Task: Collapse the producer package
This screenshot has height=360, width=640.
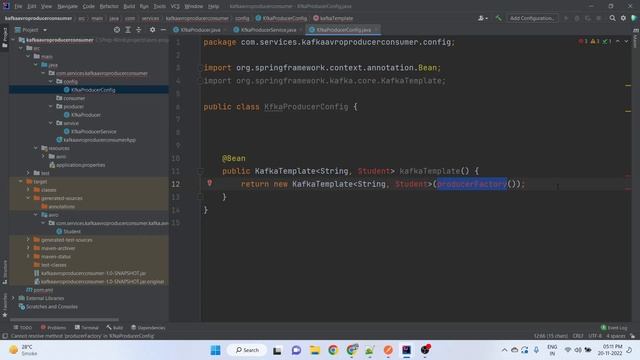Action: click(x=51, y=106)
